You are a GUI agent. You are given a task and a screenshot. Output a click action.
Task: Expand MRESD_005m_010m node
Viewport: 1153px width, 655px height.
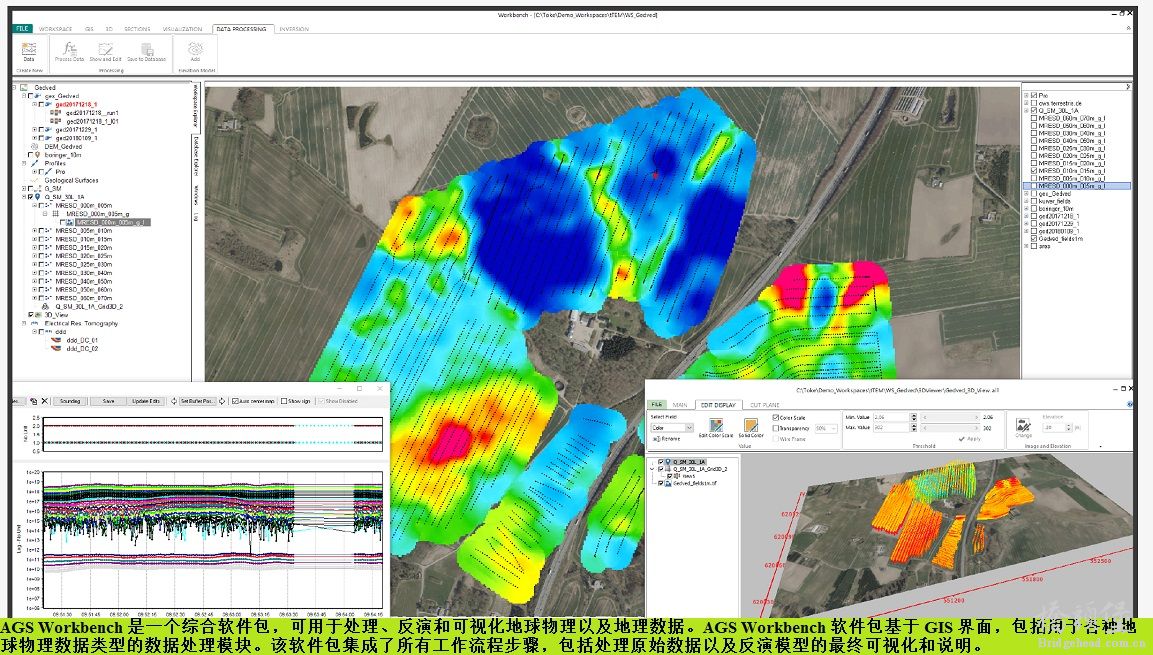point(35,231)
